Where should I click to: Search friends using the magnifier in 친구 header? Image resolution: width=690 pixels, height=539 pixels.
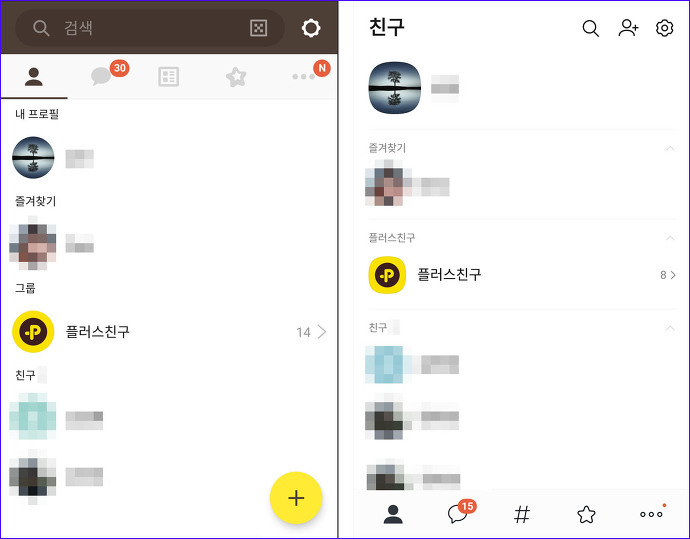591,28
